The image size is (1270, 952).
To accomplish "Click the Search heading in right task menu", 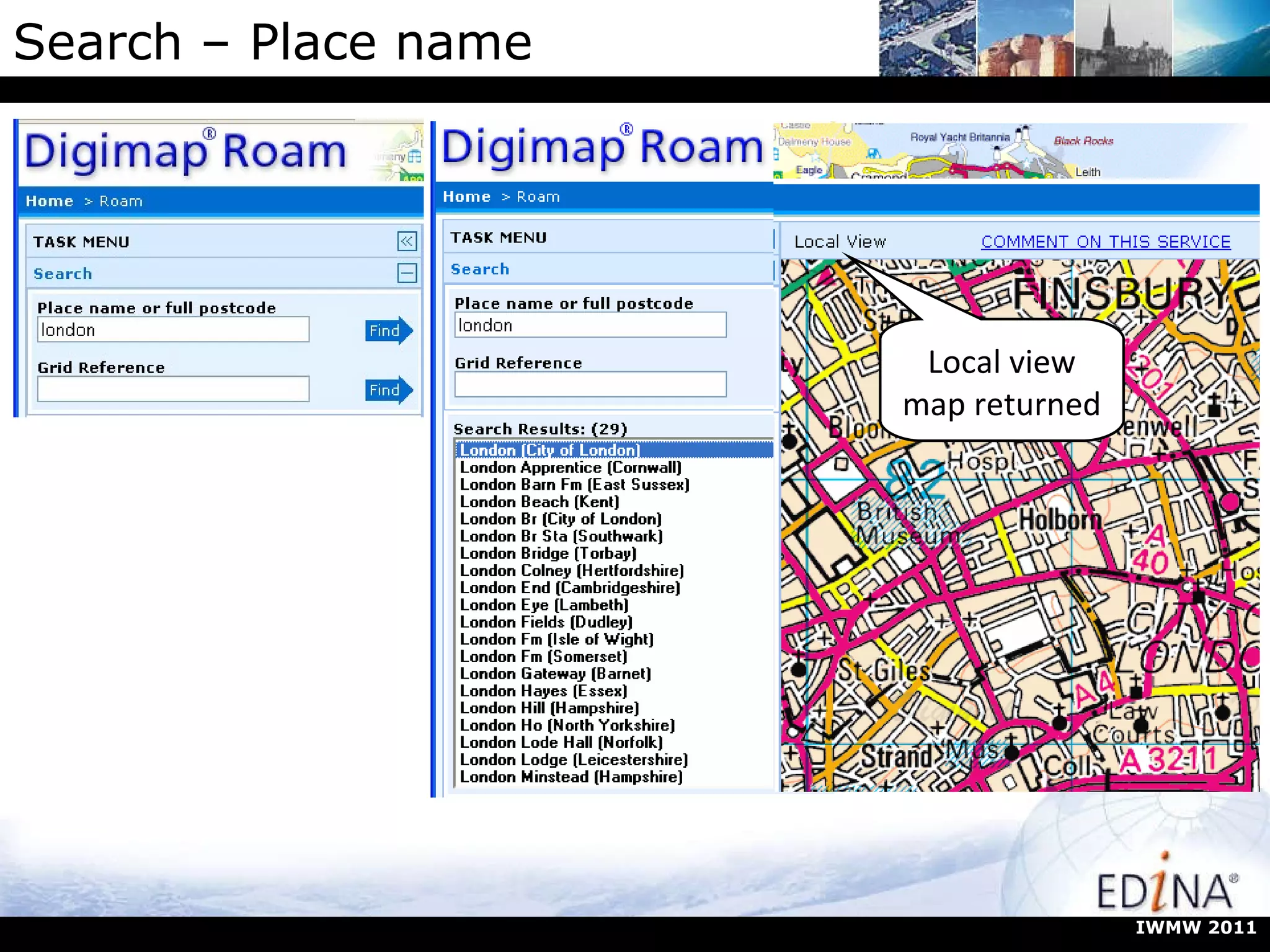I will coord(480,270).
